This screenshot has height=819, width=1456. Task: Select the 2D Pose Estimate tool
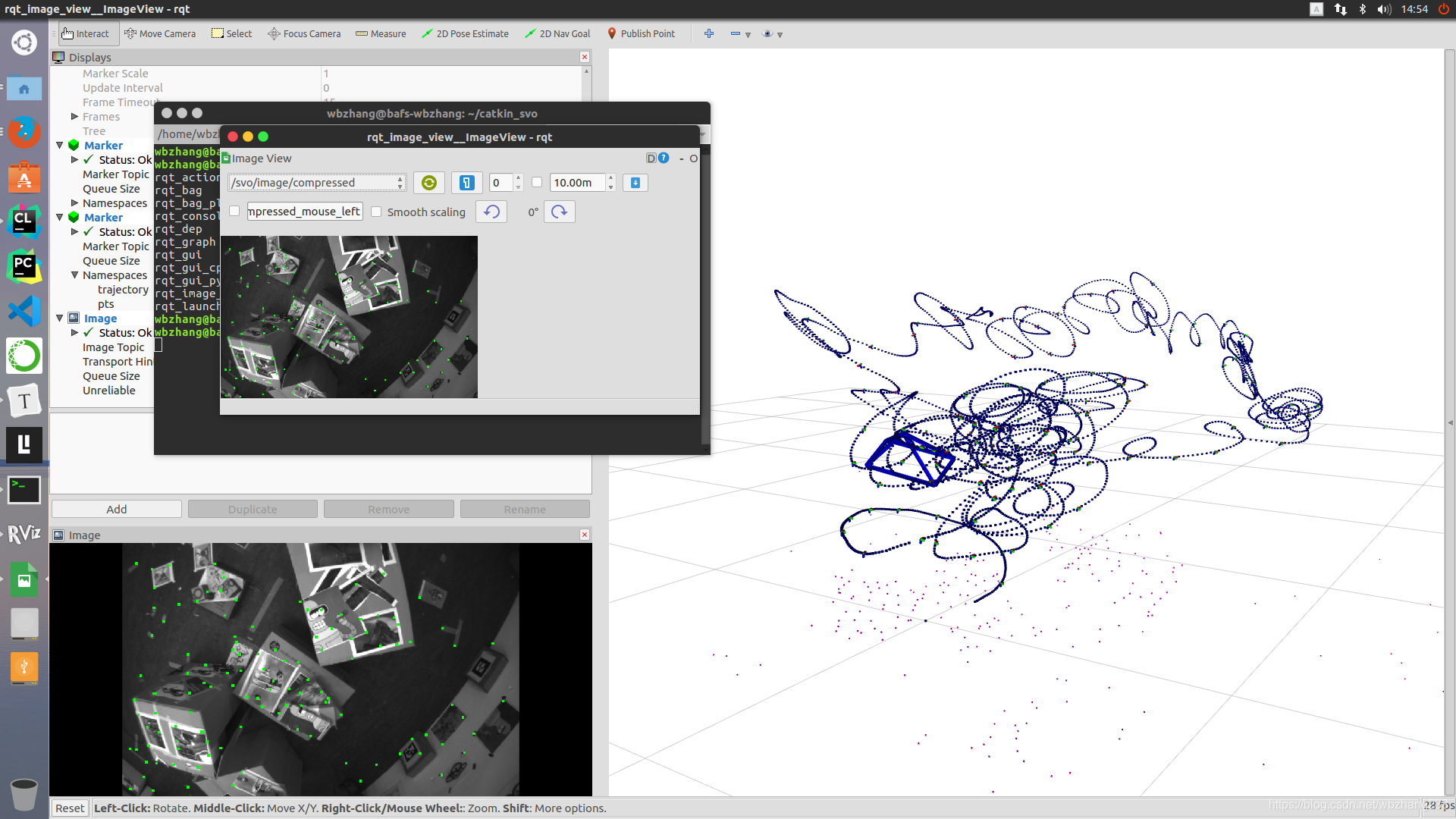(465, 33)
